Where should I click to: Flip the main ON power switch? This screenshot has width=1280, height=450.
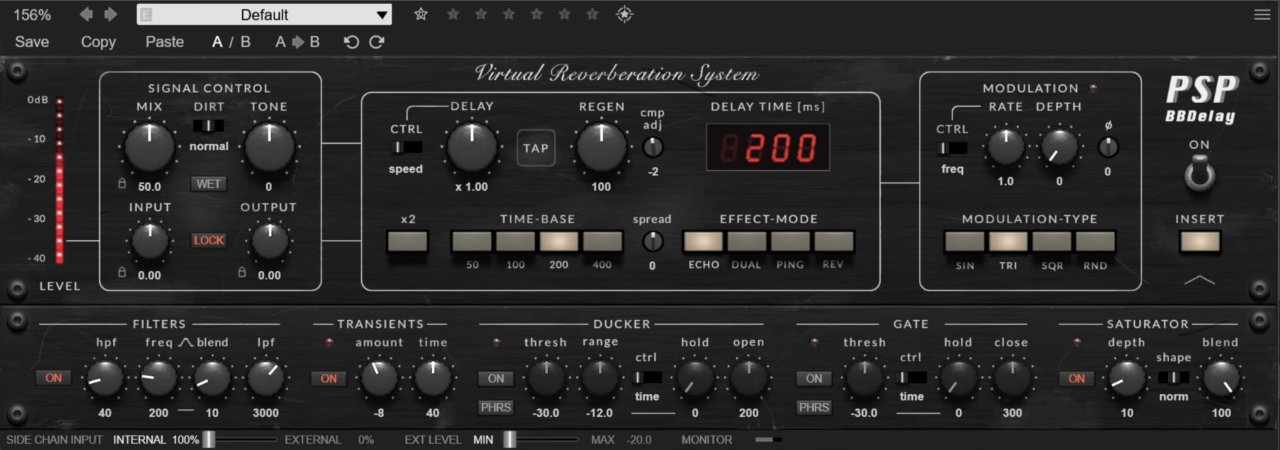pos(1199,174)
